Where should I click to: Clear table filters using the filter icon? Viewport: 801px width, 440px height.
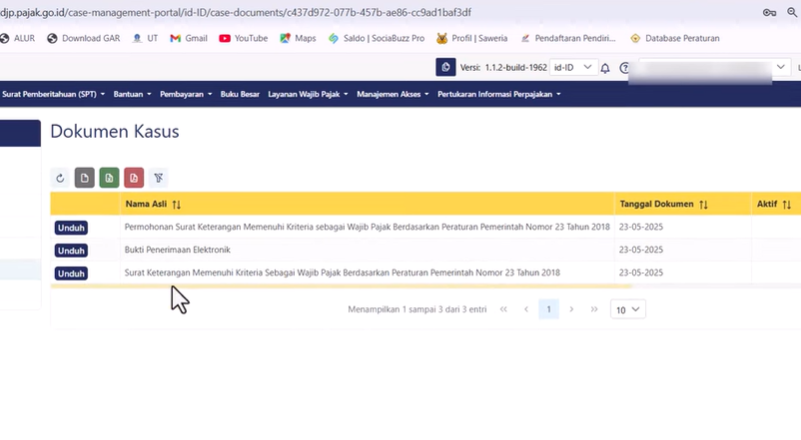[158, 178]
